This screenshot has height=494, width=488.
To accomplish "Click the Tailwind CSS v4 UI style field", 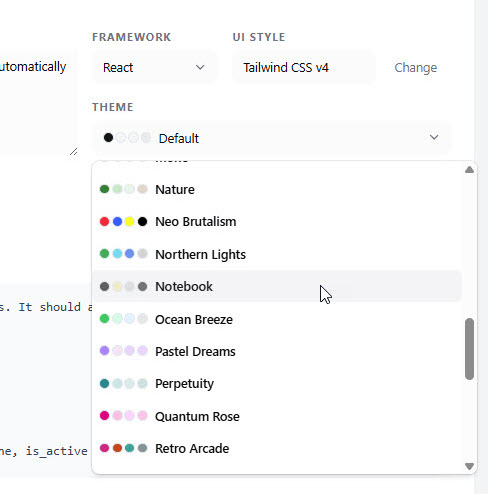I will [x=304, y=68].
